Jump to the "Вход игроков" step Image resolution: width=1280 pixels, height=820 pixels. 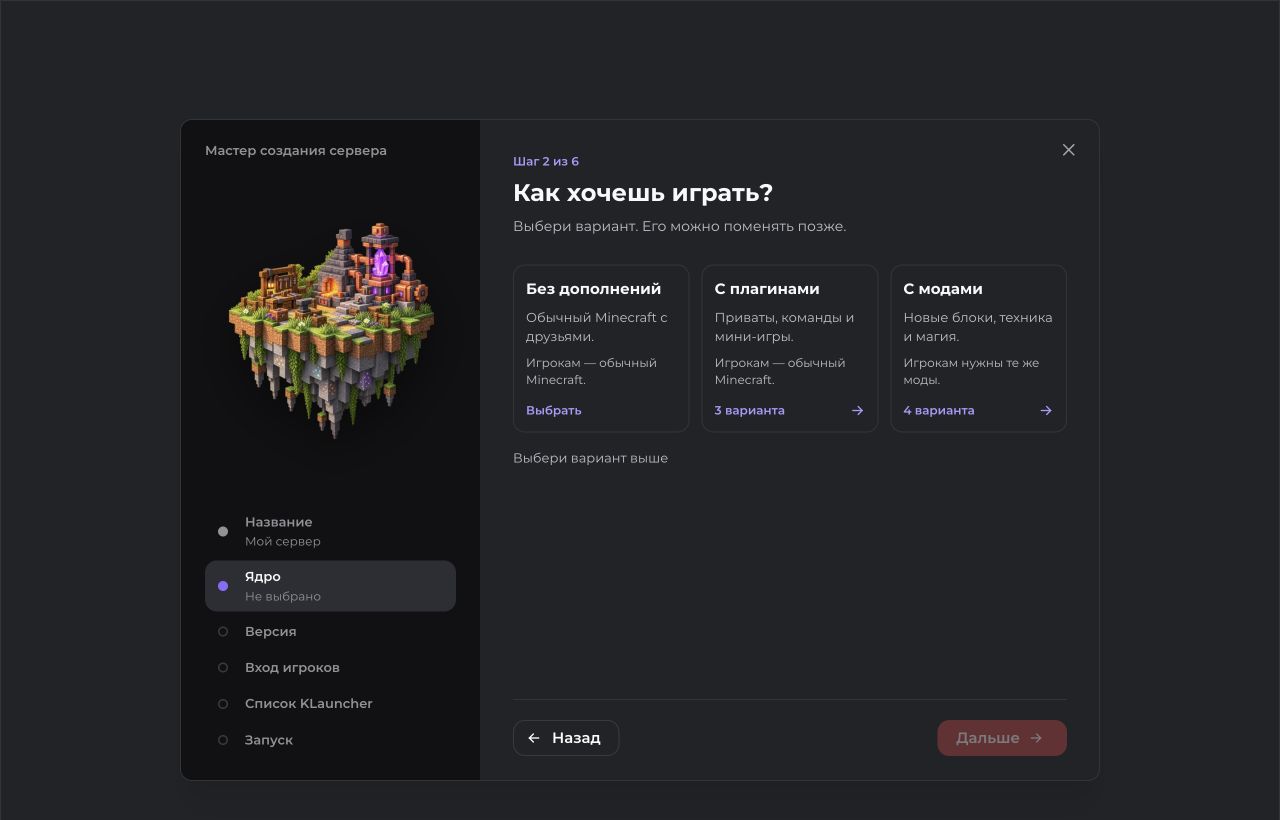tap(330, 667)
